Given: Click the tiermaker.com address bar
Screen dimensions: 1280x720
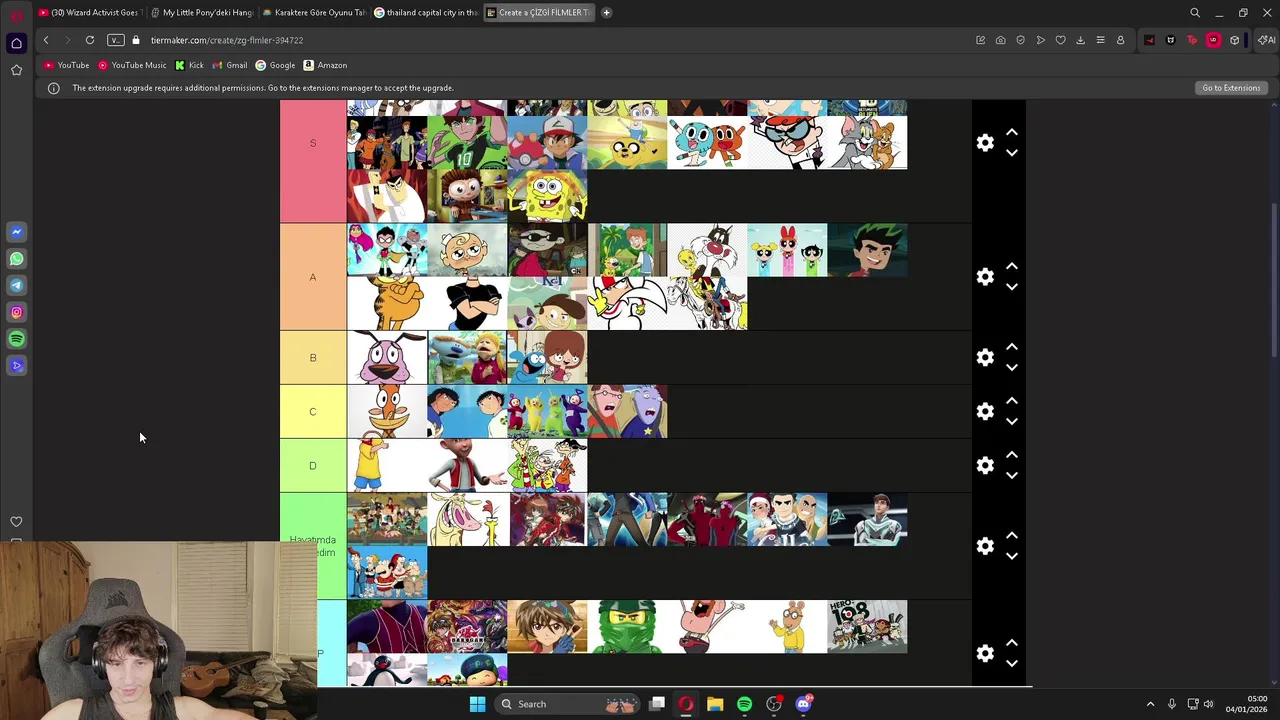Looking at the screenshot, I should (550, 40).
